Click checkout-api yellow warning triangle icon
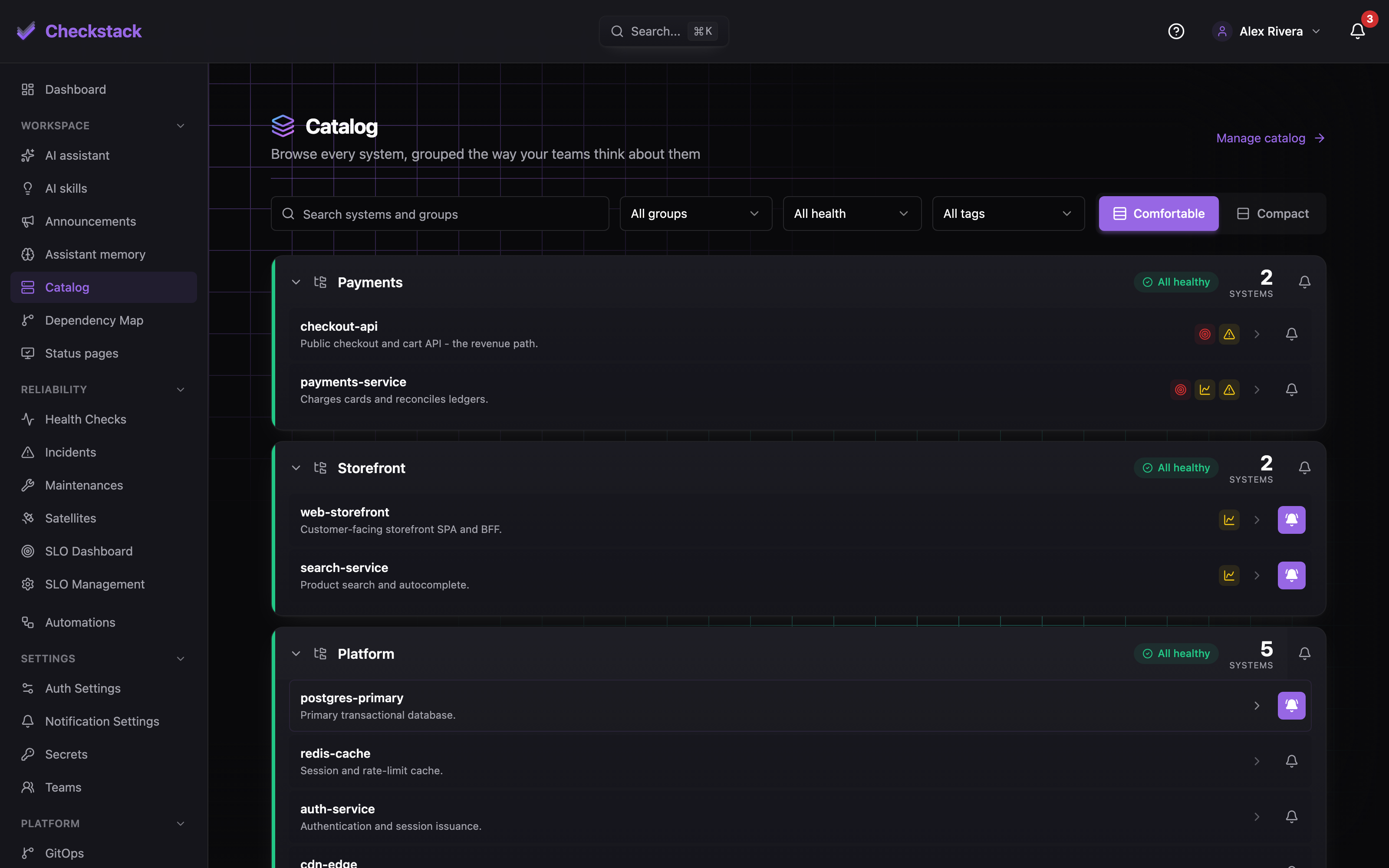 point(1229,334)
